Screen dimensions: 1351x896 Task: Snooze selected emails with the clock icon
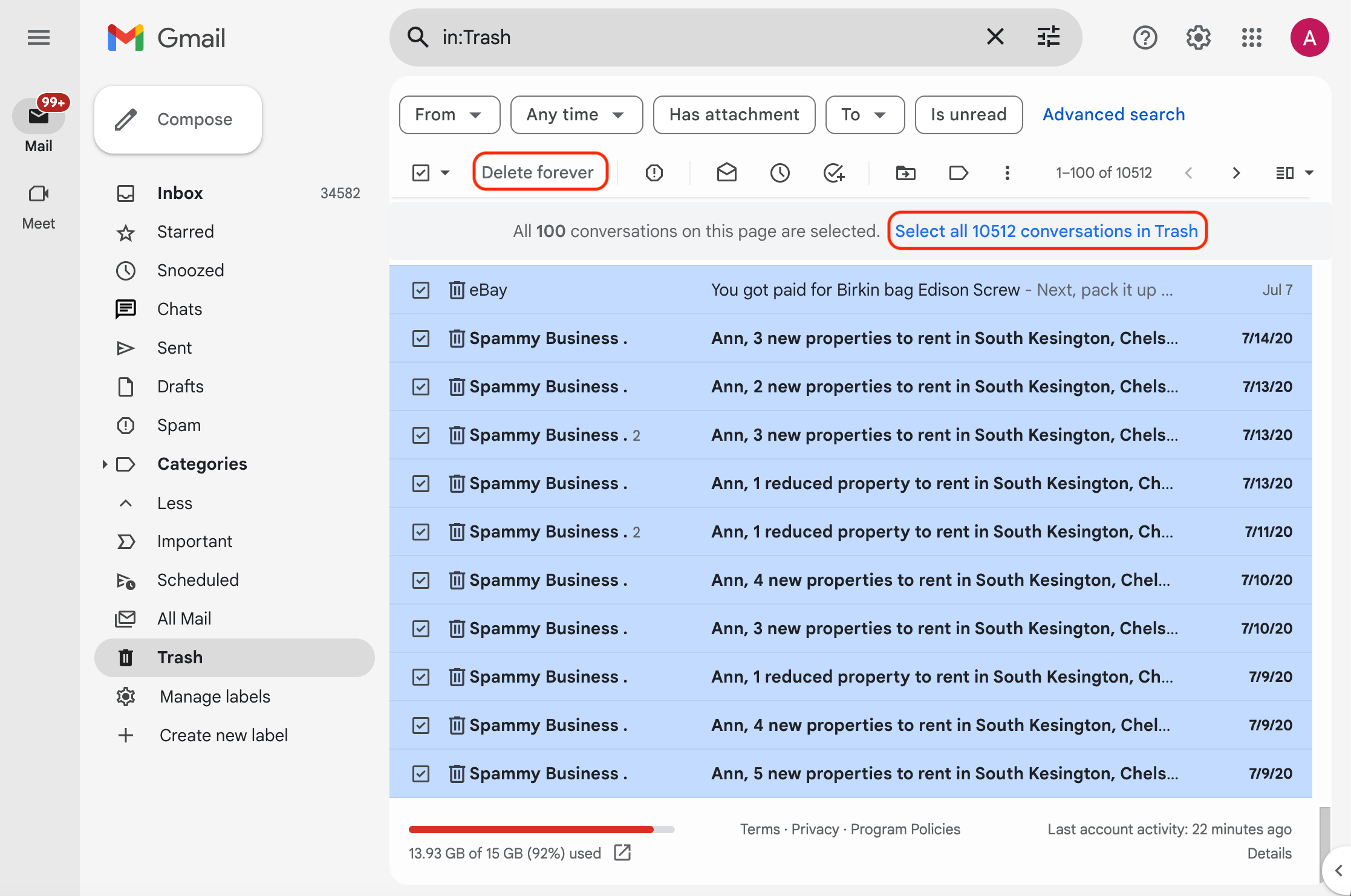coord(780,172)
